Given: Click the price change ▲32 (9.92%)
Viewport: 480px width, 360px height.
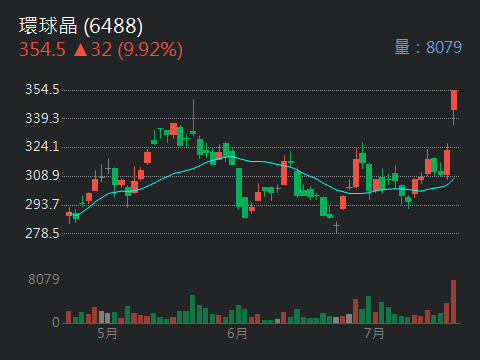Looking at the screenshot, I should click(128, 50).
